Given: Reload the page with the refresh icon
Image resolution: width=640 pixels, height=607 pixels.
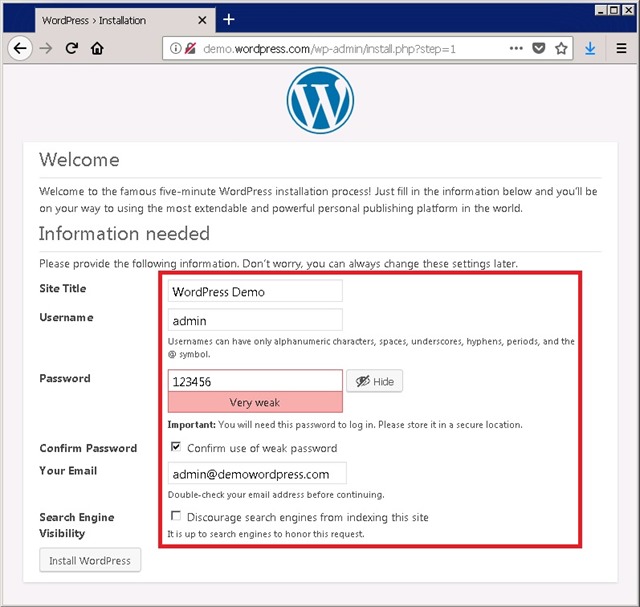Looking at the screenshot, I should click(72, 49).
